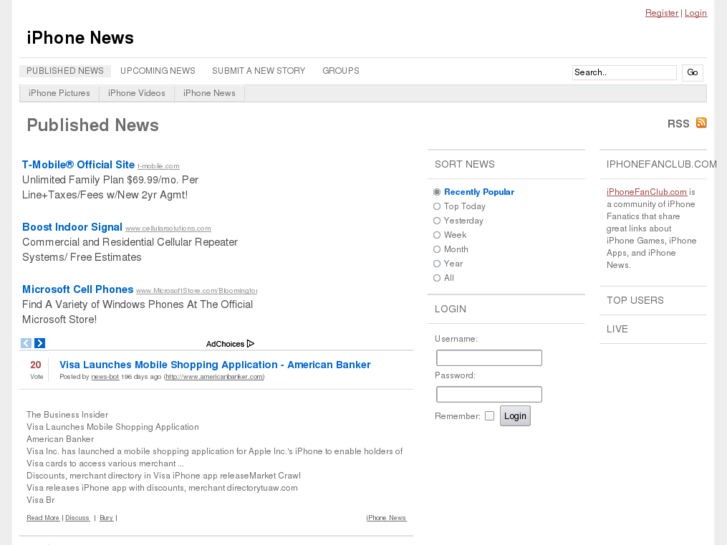Check the Remember checkbox
The height and width of the screenshot is (545, 727).
(x=490, y=416)
